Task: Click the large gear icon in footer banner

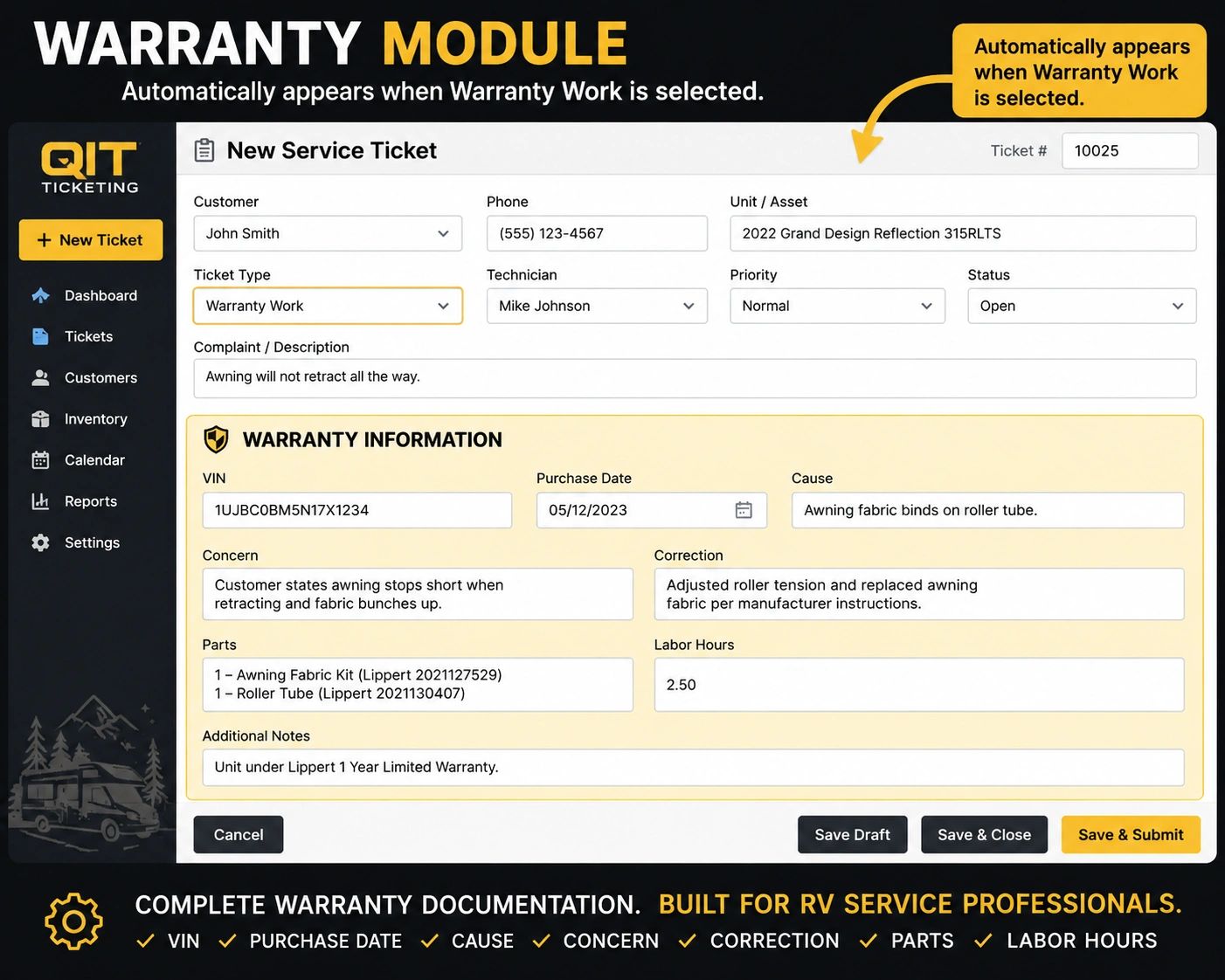Action: point(73,921)
